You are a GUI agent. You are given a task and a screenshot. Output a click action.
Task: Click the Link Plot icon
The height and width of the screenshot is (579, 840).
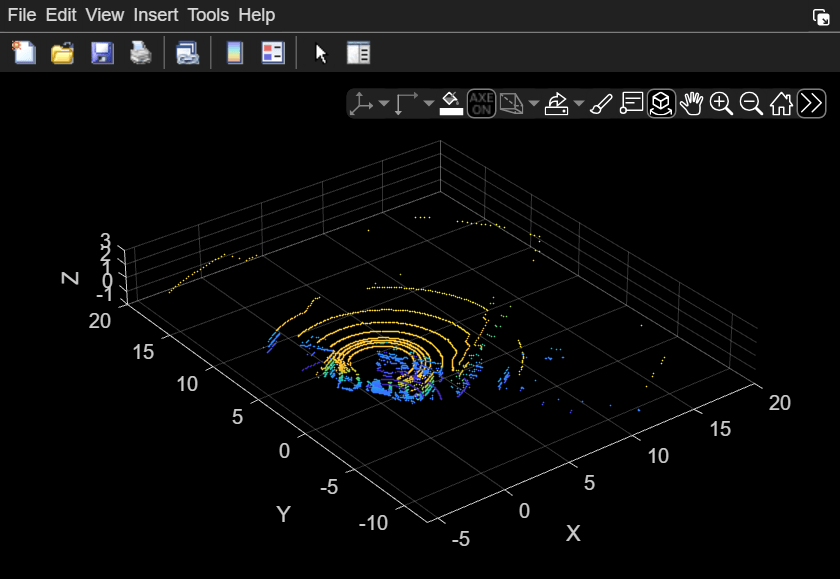187,53
